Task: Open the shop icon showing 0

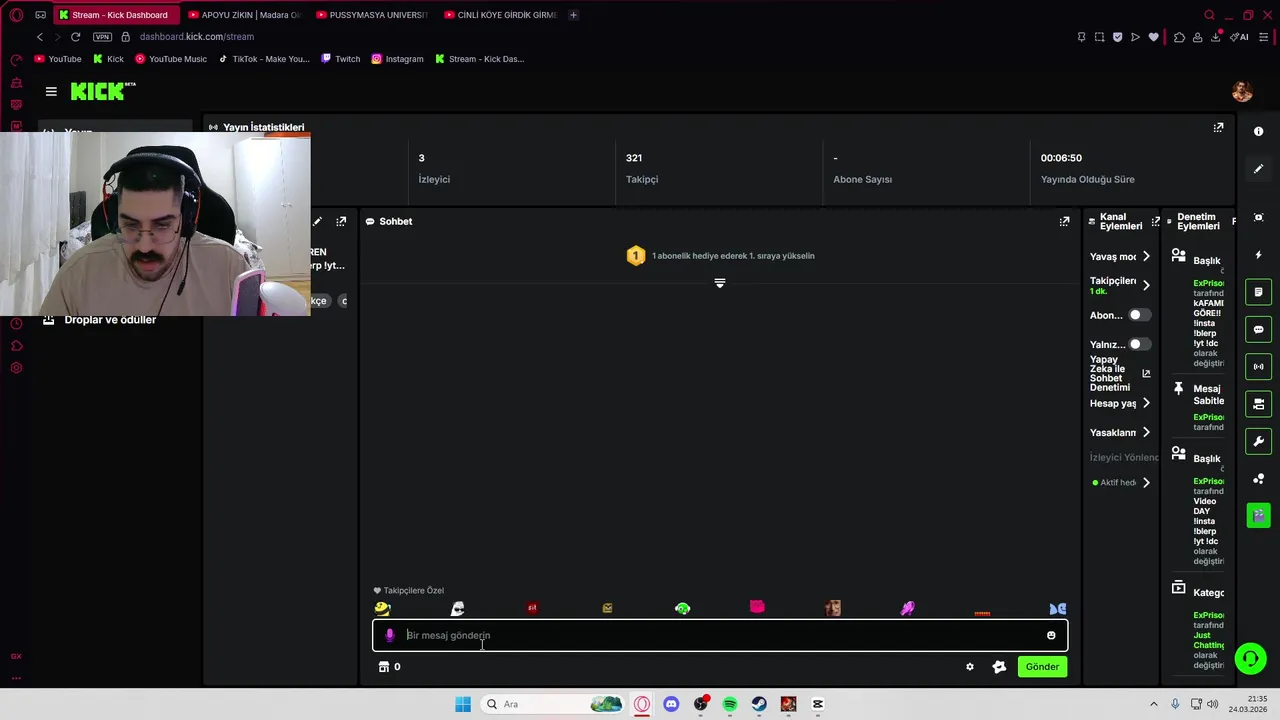Action: pos(389,667)
